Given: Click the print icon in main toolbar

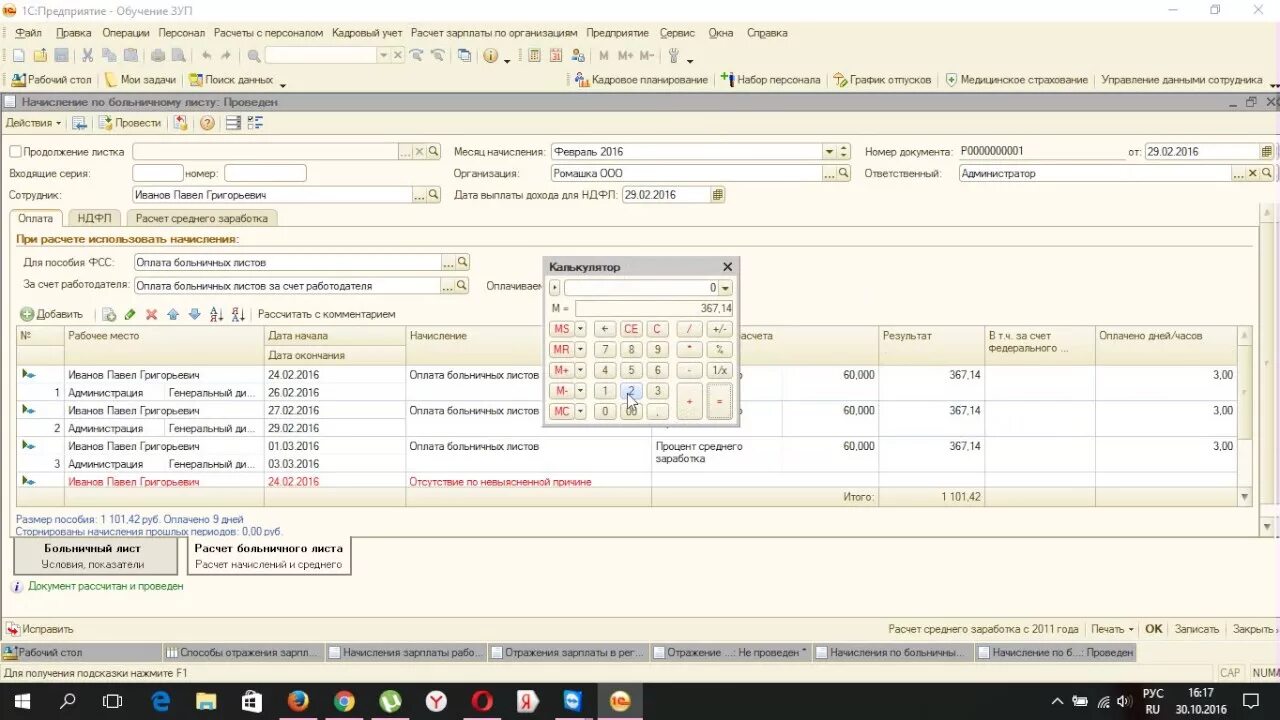Looking at the screenshot, I should (158, 56).
